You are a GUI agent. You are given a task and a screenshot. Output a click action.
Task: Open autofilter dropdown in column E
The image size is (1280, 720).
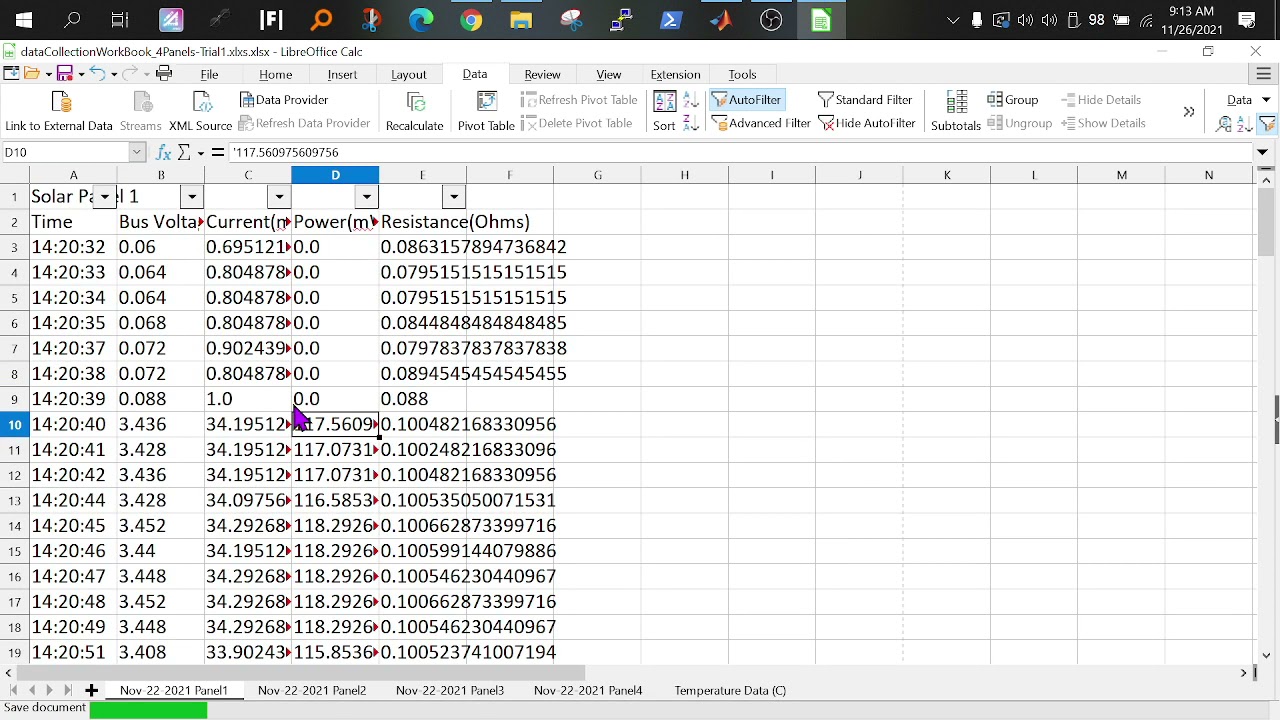pyautogui.click(x=454, y=197)
